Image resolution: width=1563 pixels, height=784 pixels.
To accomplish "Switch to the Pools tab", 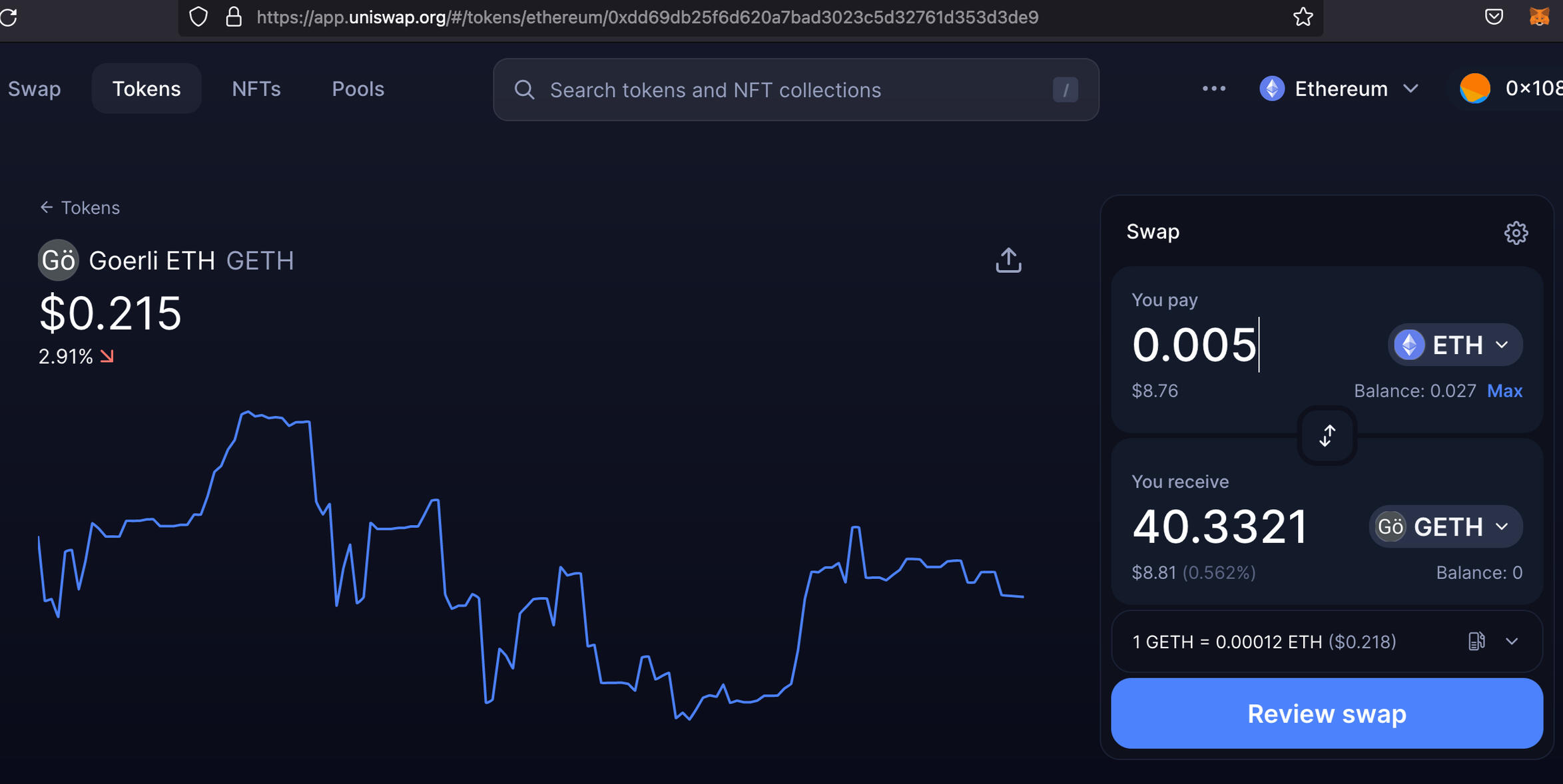I will (x=358, y=89).
